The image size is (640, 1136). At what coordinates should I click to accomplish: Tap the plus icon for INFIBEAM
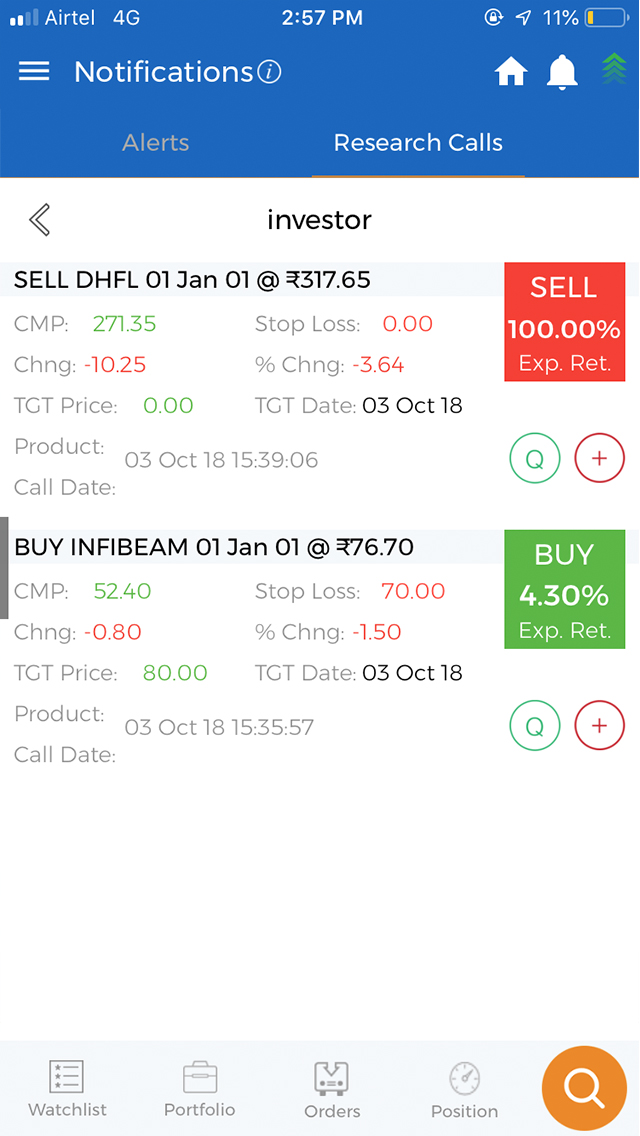click(600, 727)
